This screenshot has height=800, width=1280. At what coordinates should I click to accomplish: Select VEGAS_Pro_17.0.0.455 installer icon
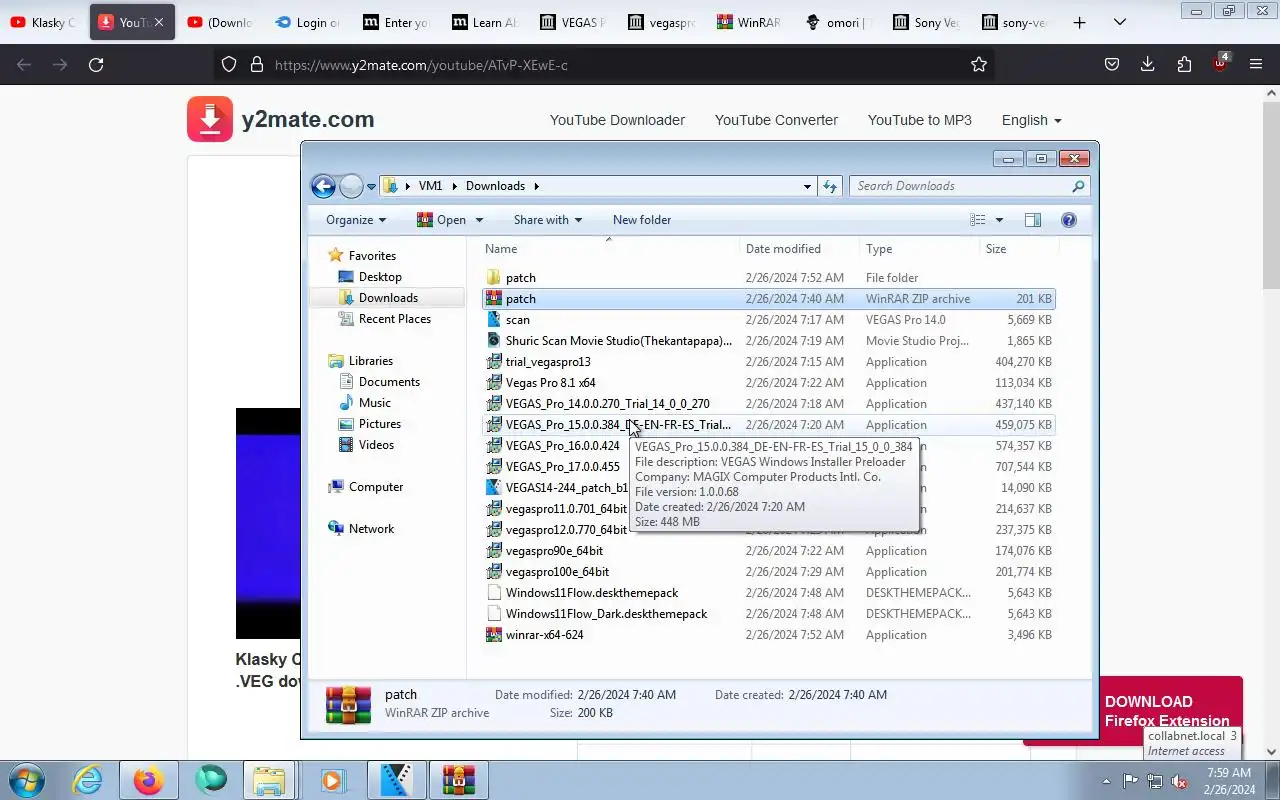tap(494, 467)
